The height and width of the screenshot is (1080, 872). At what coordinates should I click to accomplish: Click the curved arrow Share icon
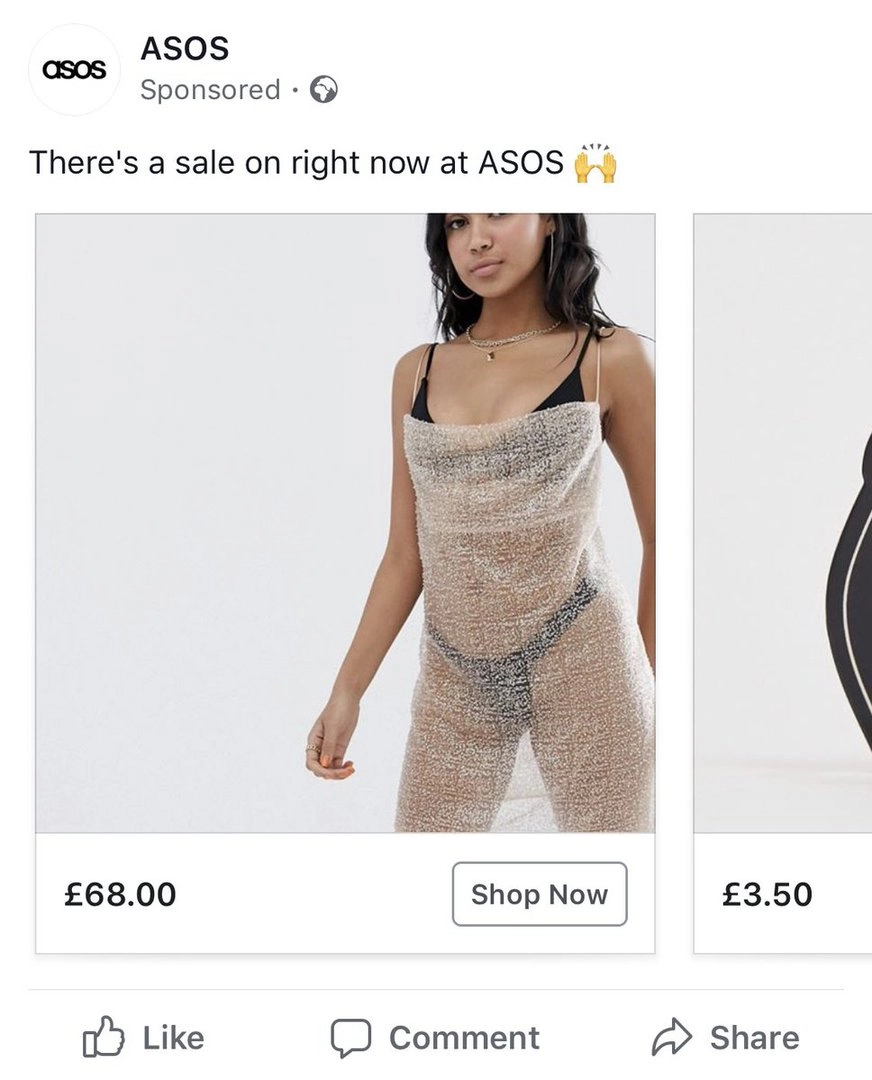(670, 1038)
